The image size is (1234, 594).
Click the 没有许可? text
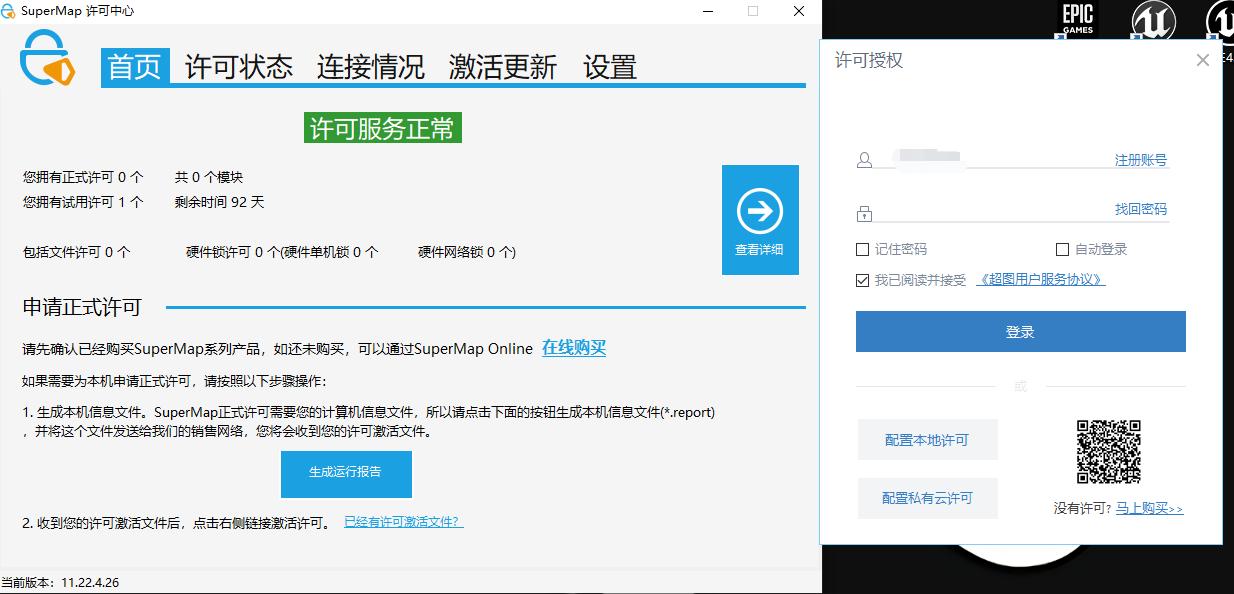(x=1083, y=508)
